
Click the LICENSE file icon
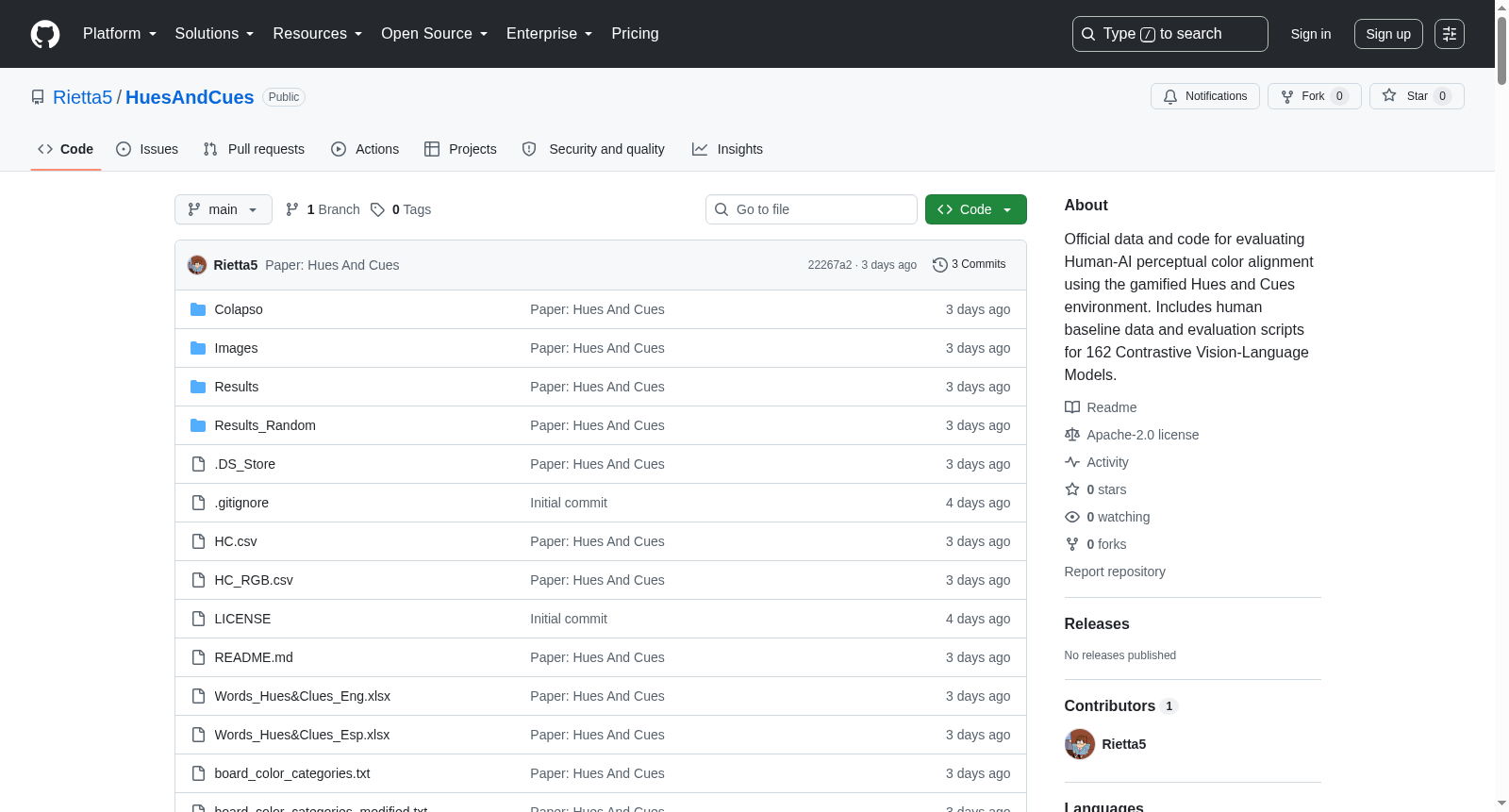click(x=198, y=619)
